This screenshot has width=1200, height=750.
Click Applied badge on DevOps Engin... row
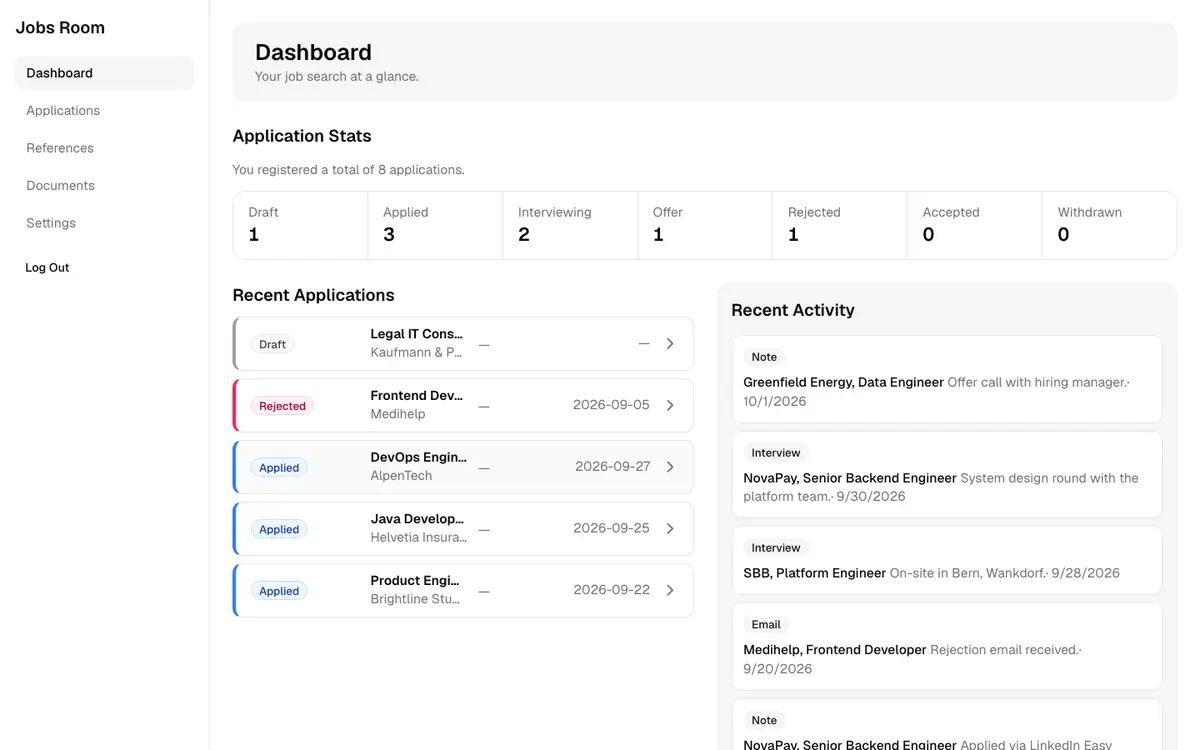point(279,468)
